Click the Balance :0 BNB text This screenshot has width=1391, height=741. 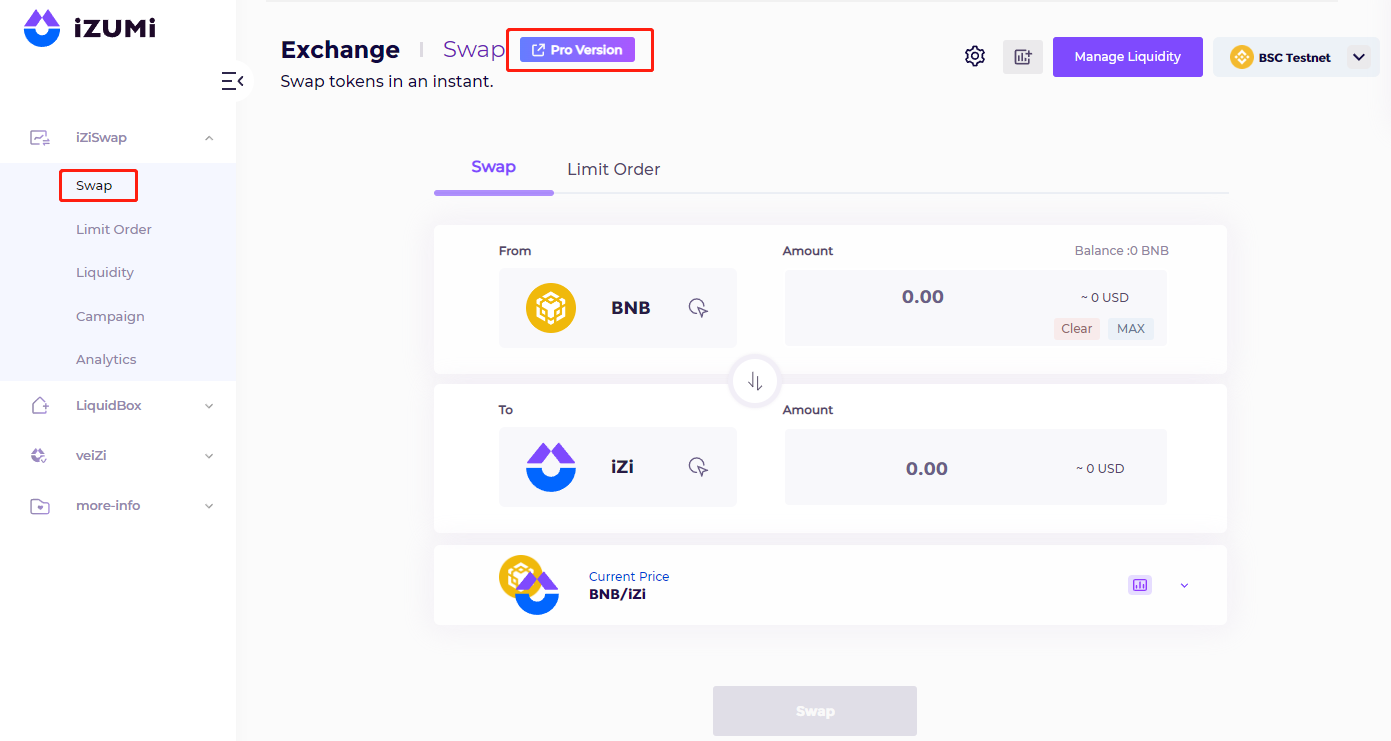1122,251
